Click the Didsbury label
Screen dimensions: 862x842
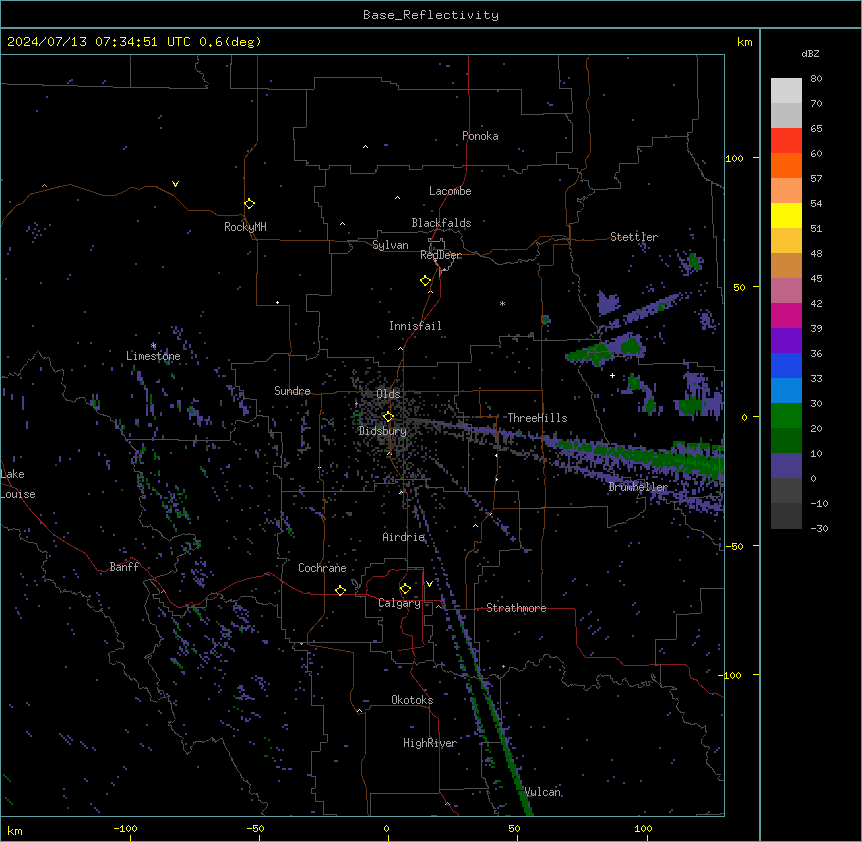click(383, 431)
